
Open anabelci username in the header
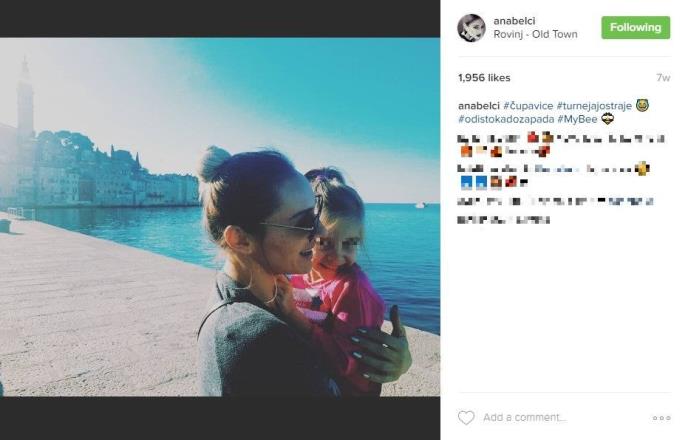[x=514, y=21]
